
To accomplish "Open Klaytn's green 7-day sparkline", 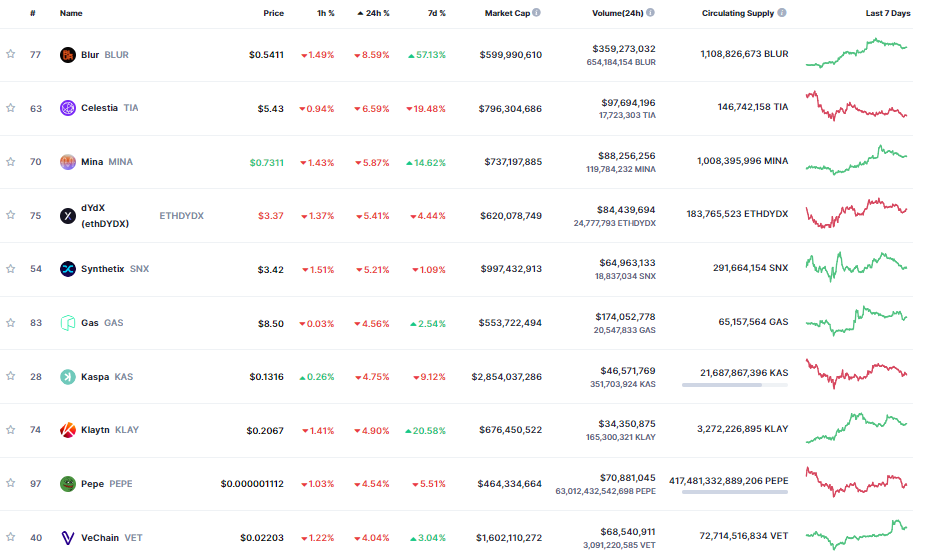I will pyautogui.click(x=857, y=428).
